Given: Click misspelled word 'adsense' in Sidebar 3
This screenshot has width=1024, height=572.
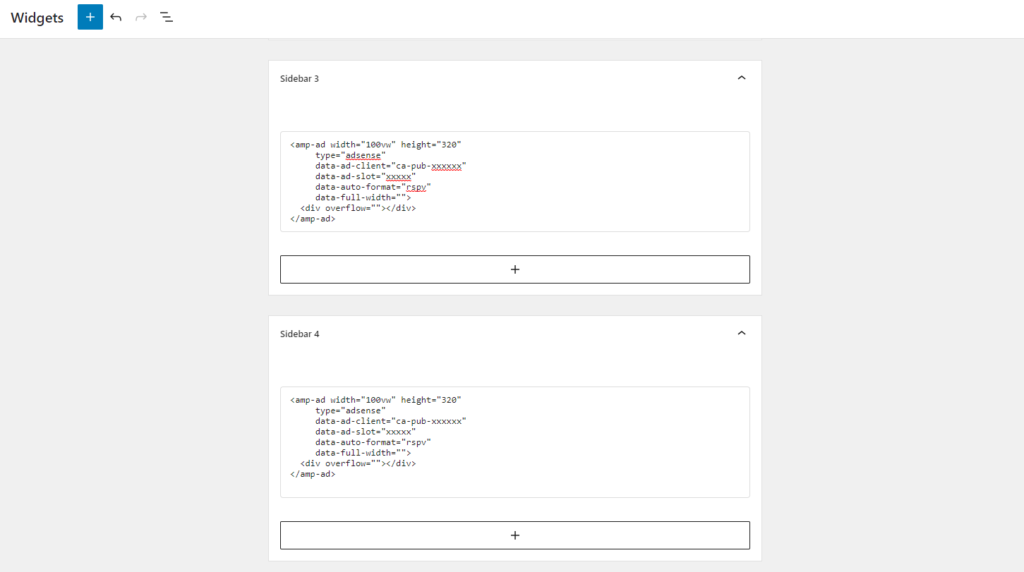Looking at the screenshot, I should coord(363,155).
